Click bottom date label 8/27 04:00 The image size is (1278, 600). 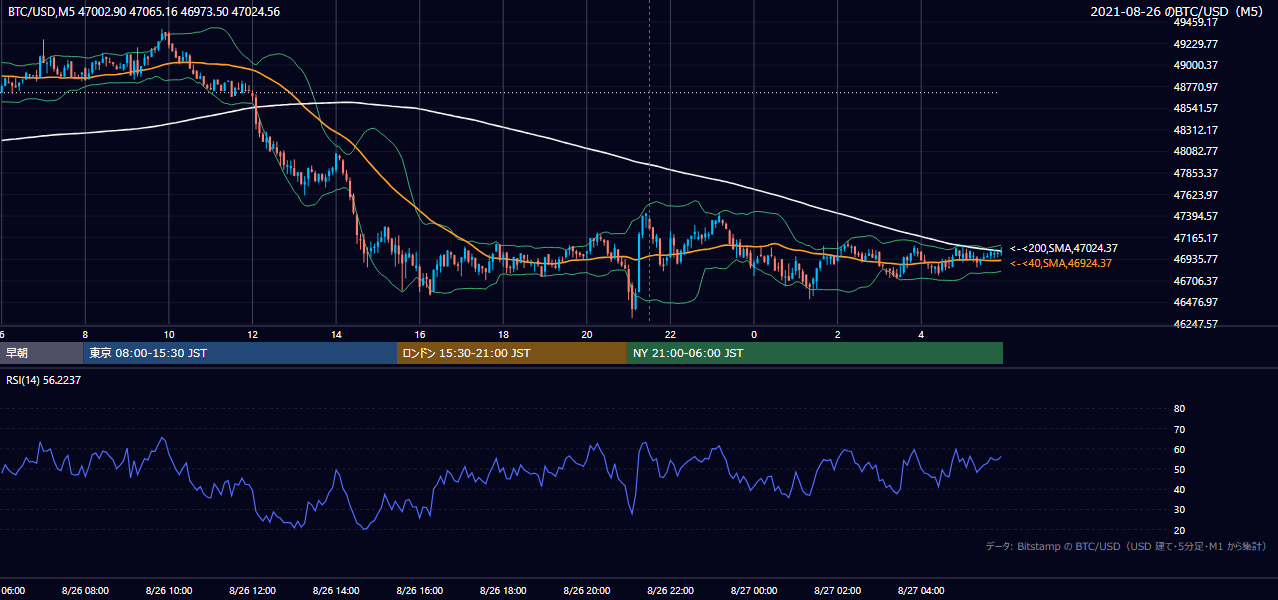921,591
